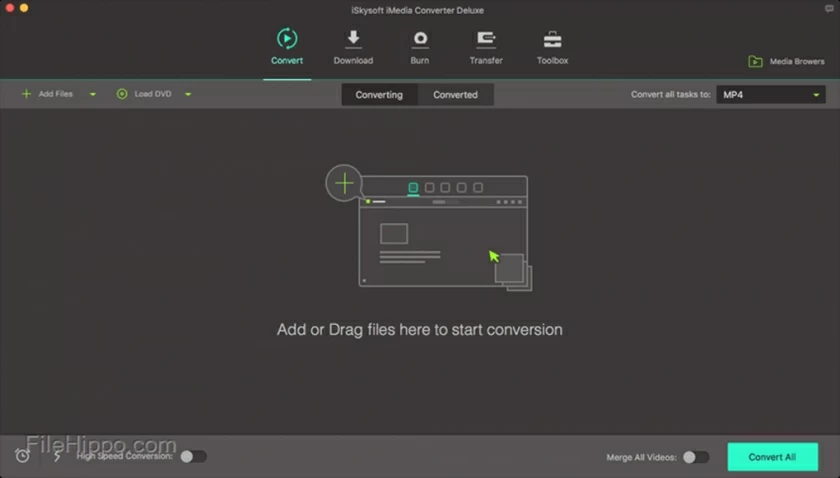Open the MP4 output format dropdown
The height and width of the screenshot is (478, 840).
(x=770, y=95)
